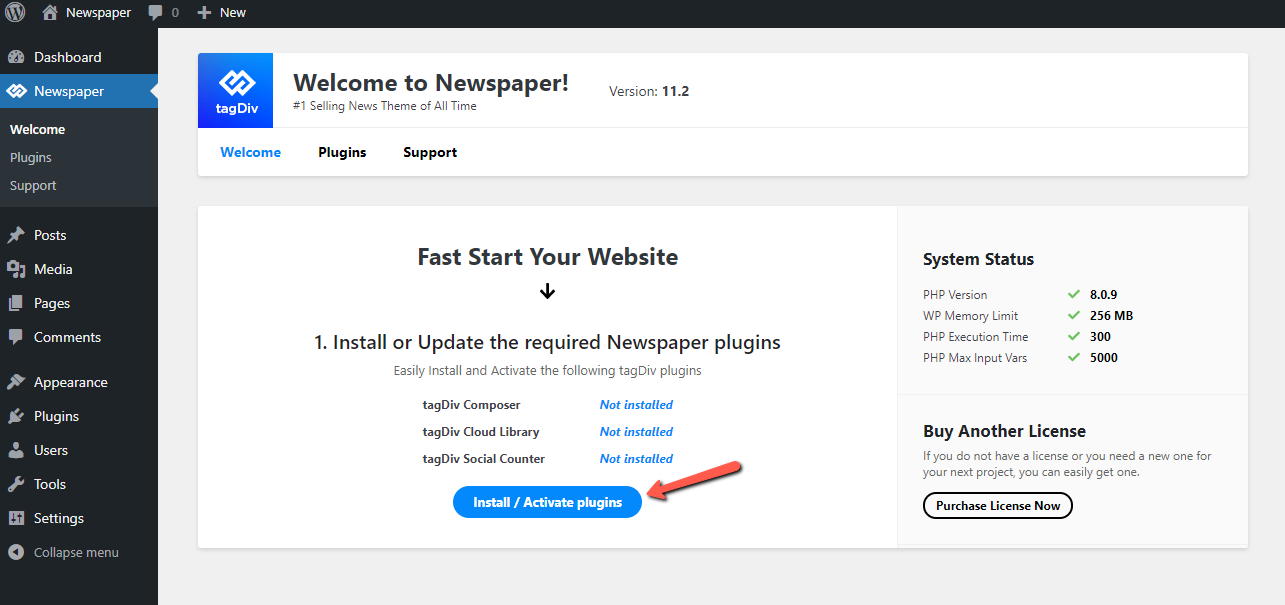Switch to the Plugins tab in header
The width and height of the screenshot is (1285, 605).
tap(342, 152)
